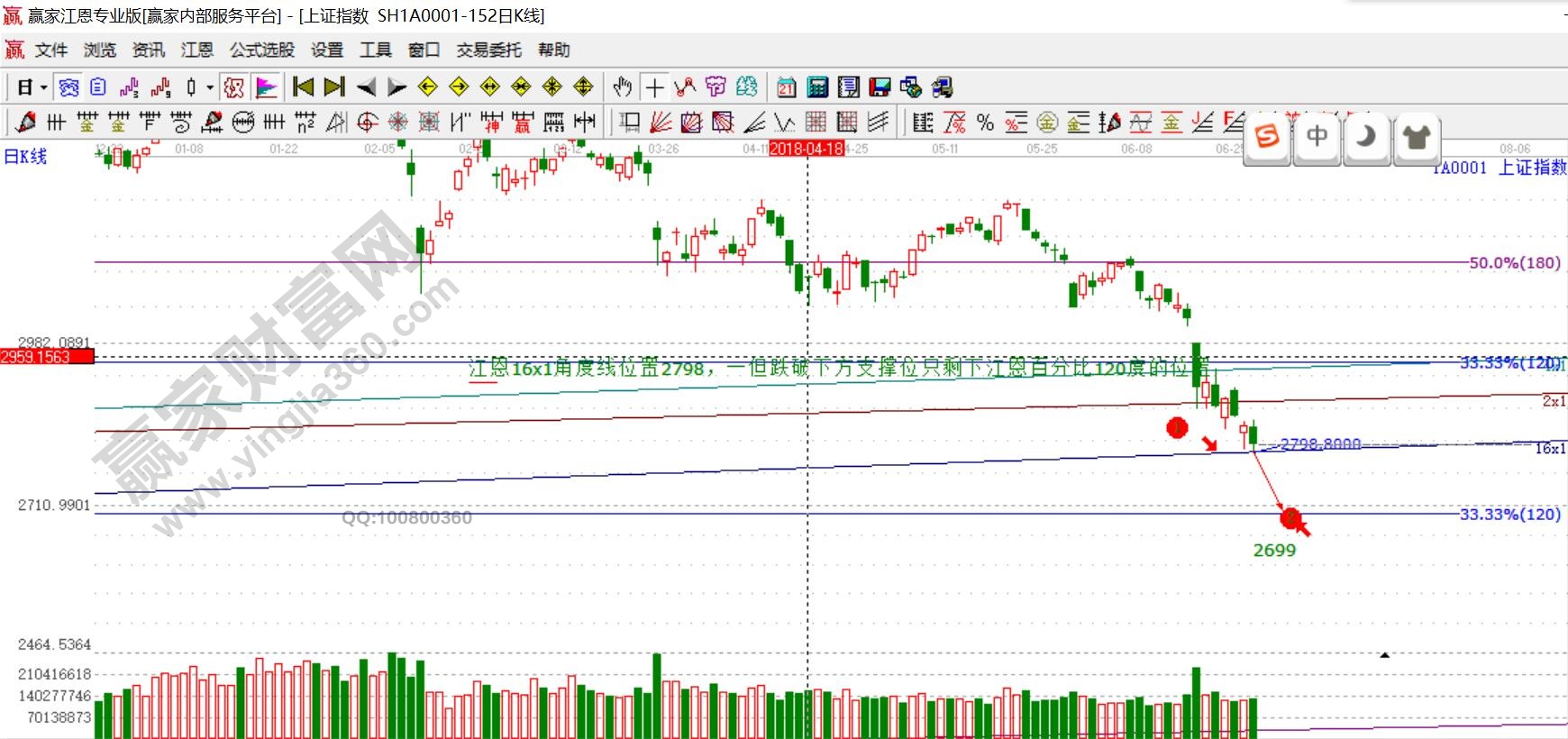This screenshot has width=1568, height=739.
Task: Click the red floppy disk save icon
Action: pos(880,87)
